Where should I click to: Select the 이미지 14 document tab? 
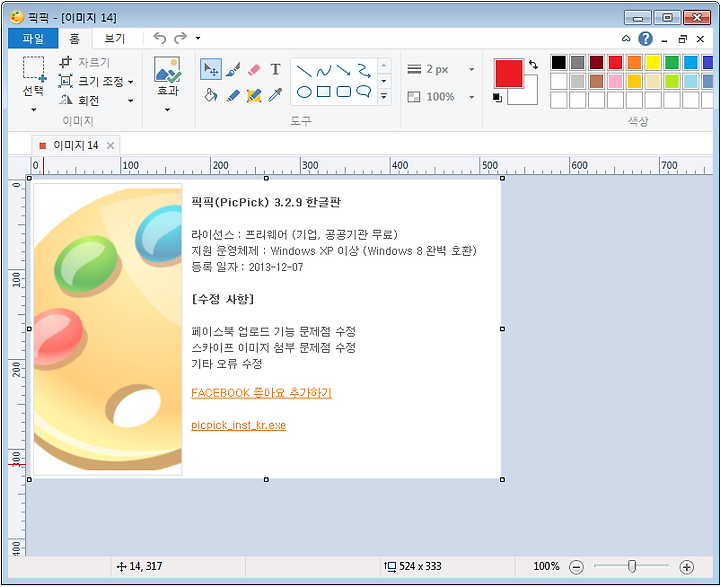(76, 146)
